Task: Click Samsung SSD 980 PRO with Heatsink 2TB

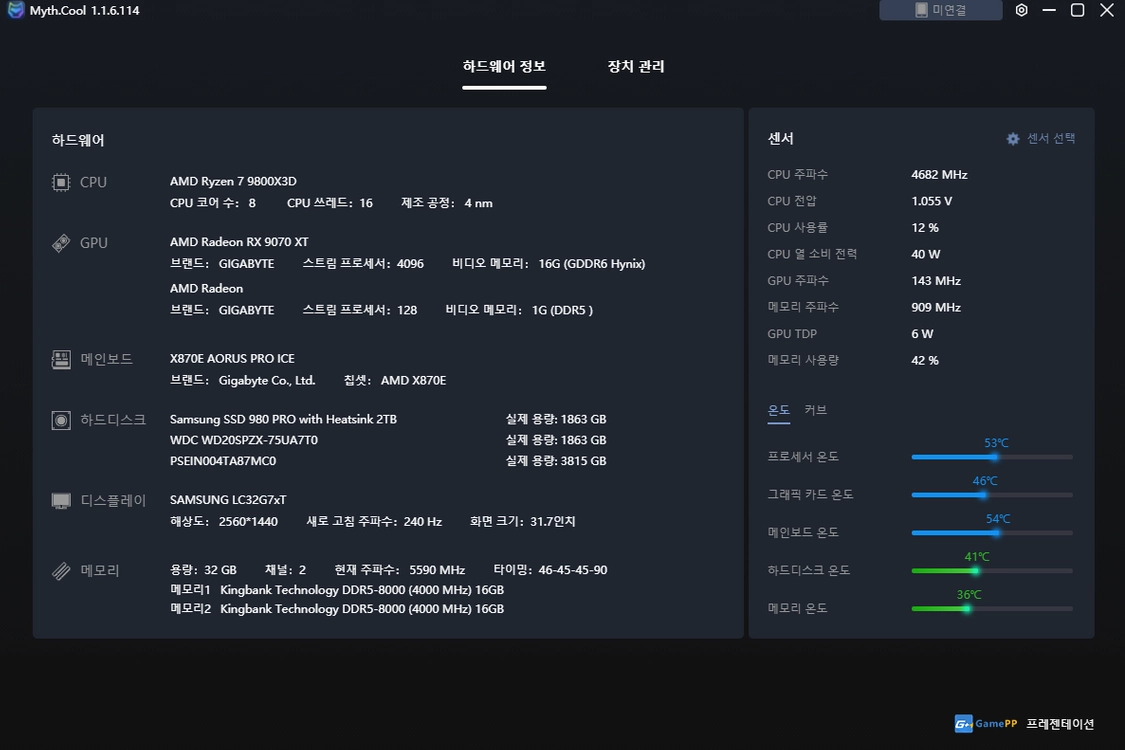Action: [x=283, y=419]
